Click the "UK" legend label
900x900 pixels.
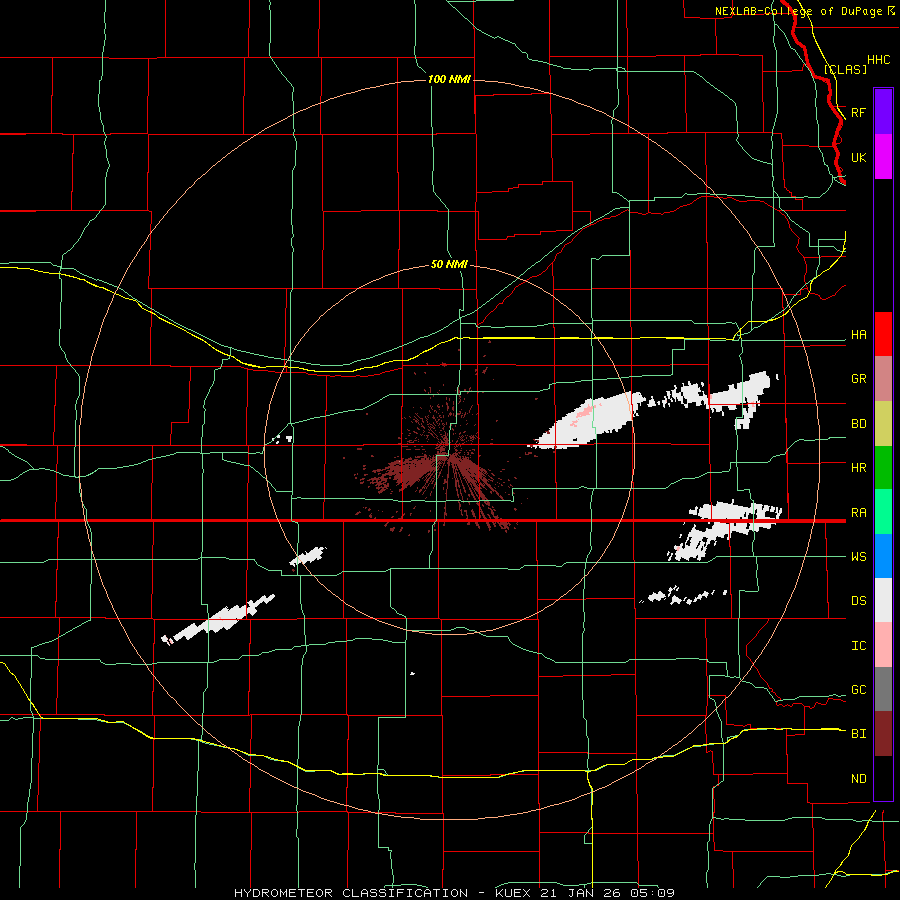(x=858, y=157)
